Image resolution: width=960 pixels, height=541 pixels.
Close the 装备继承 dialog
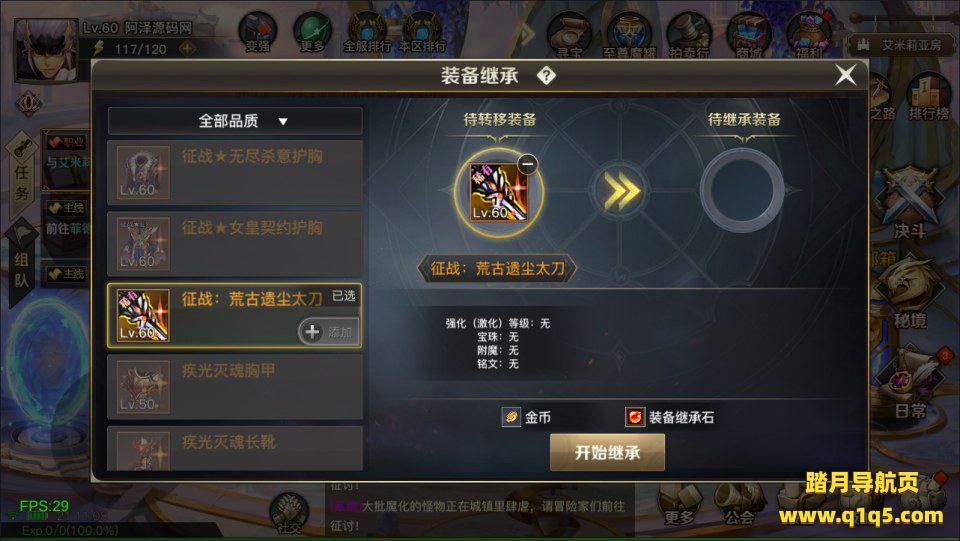point(846,75)
